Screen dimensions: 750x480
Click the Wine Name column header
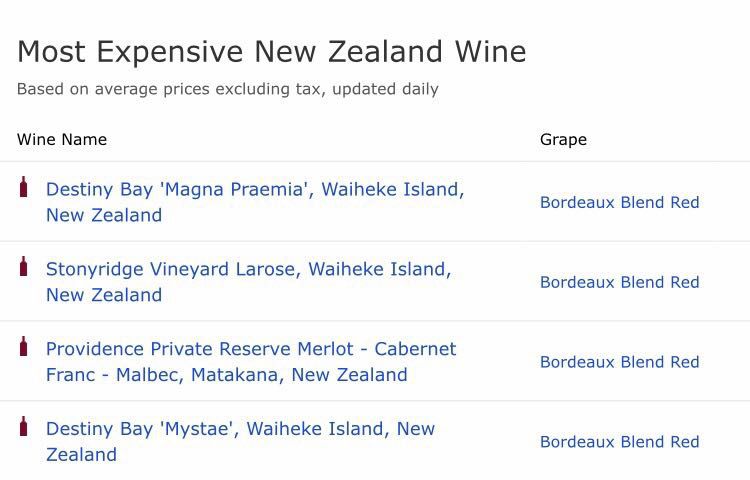point(62,140)
